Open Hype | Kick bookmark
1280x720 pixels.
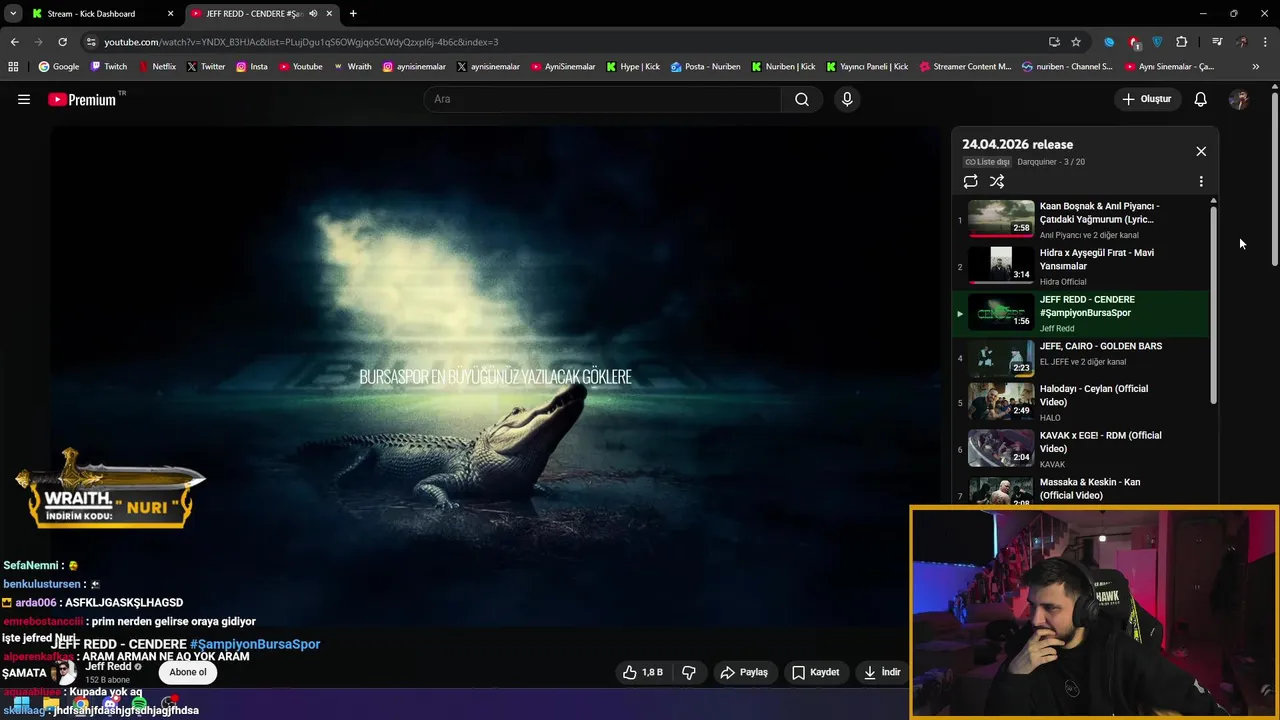coord(632,67)
